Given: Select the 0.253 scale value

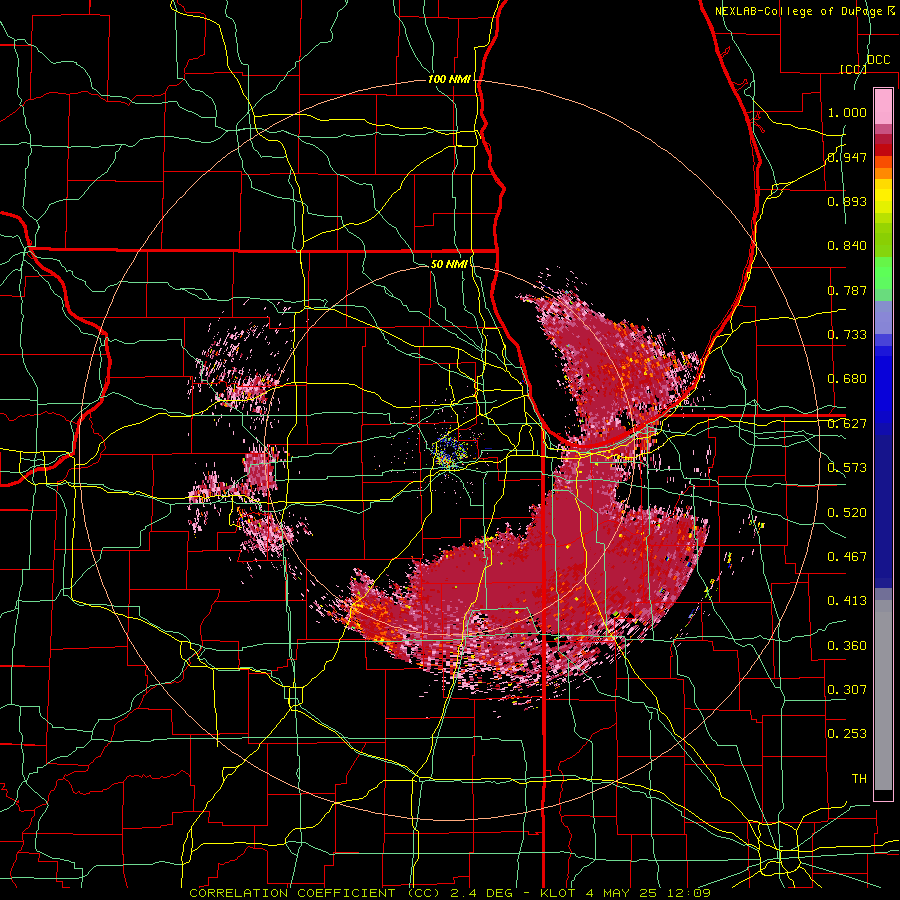Looking at the screenshot, I should coord(847,734).
